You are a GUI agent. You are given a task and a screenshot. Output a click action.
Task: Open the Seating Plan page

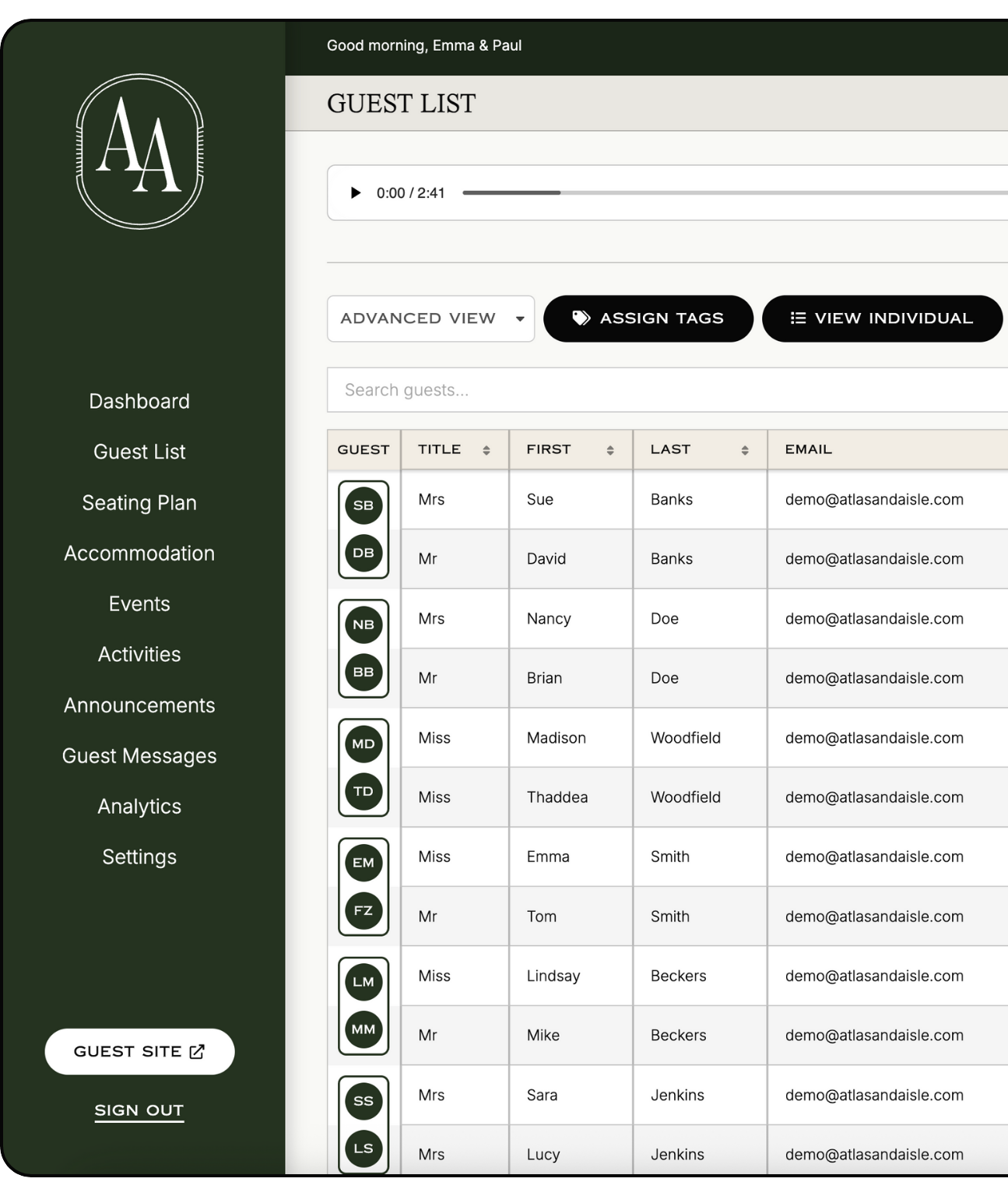[139, 503]
